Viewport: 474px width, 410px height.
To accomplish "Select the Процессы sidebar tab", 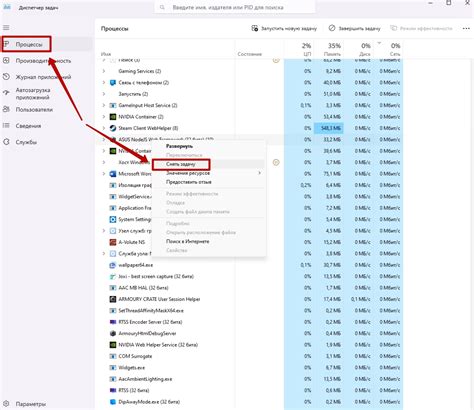I will (29, 44).
